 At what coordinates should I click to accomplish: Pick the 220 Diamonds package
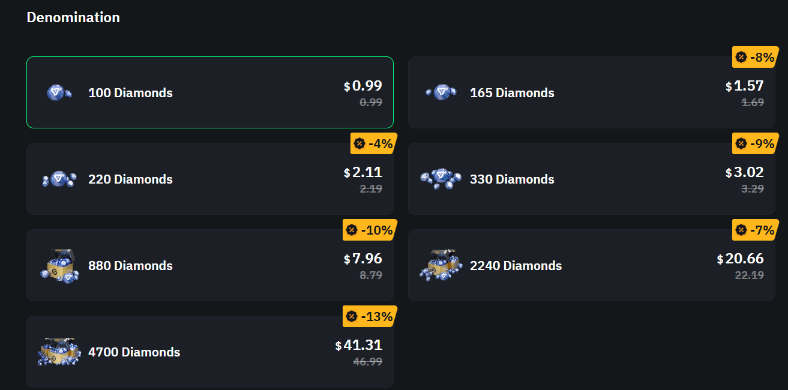(x=210, y=179)
